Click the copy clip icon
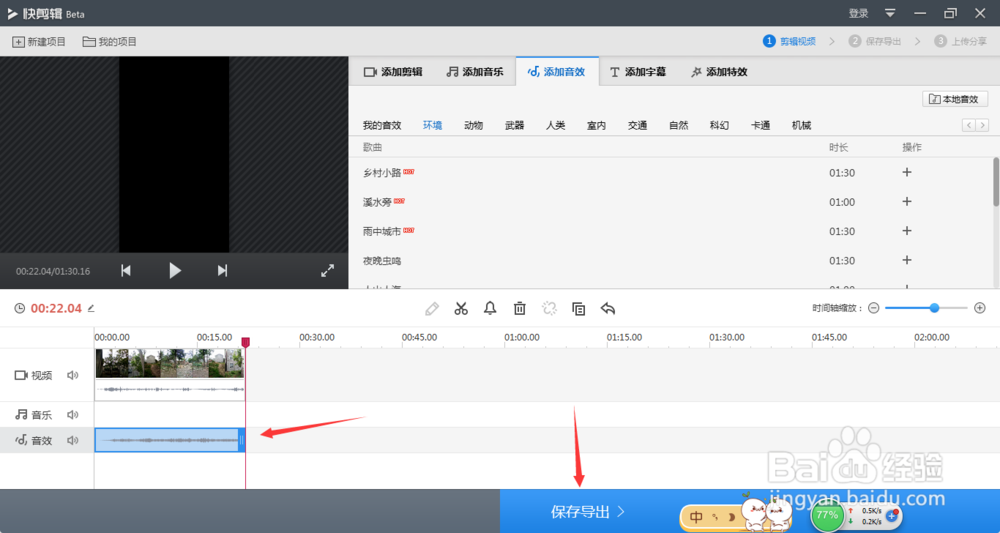Image resolution: width=1000 pixels, height=533 pixels. click(578, 309)
